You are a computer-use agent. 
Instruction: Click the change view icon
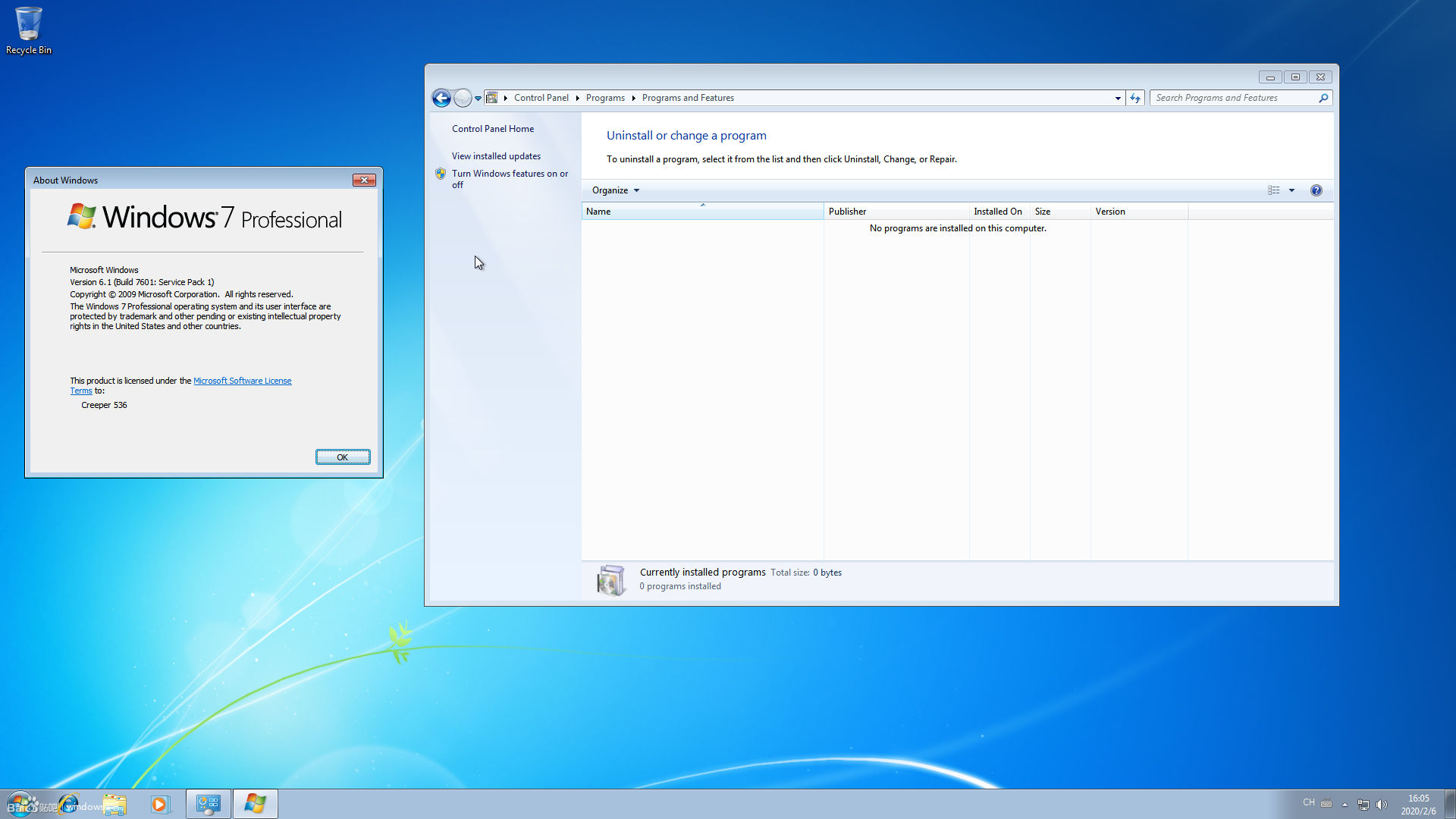click(x=1274, y=190)
